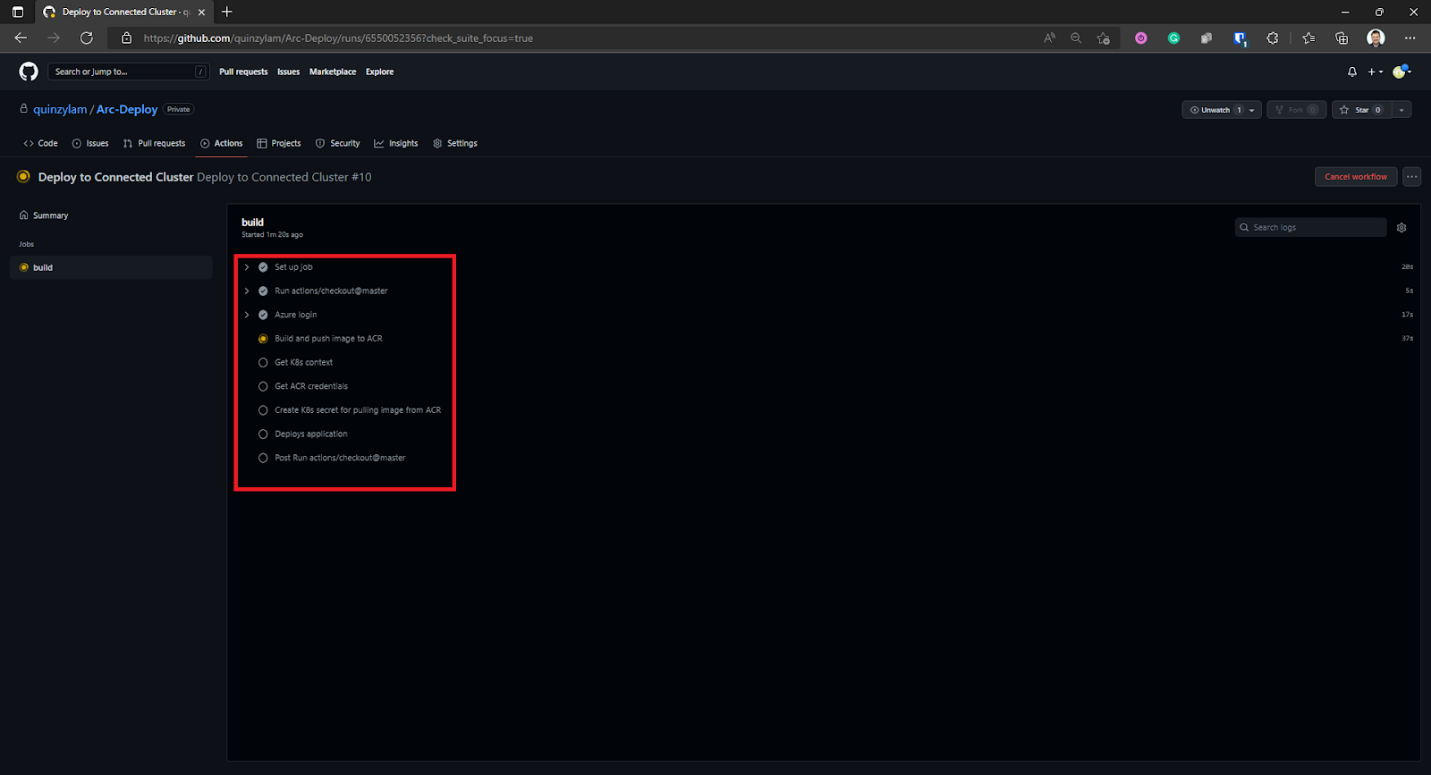Select the Get ACR credentials step
This screenshot has width=1431, height=775.
click(x=311, y=387)
